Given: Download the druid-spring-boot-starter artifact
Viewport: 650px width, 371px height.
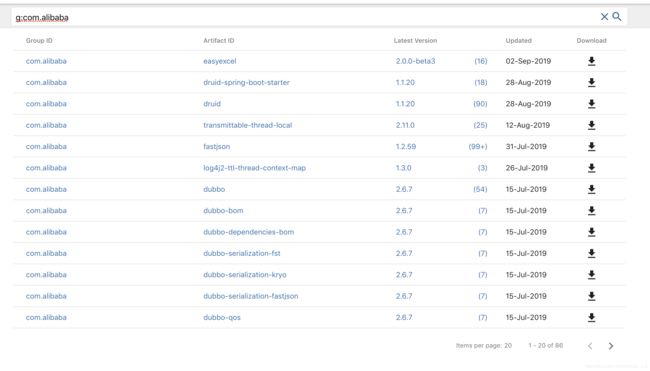Looking at the screenshot, I should (x=592, y=82).
